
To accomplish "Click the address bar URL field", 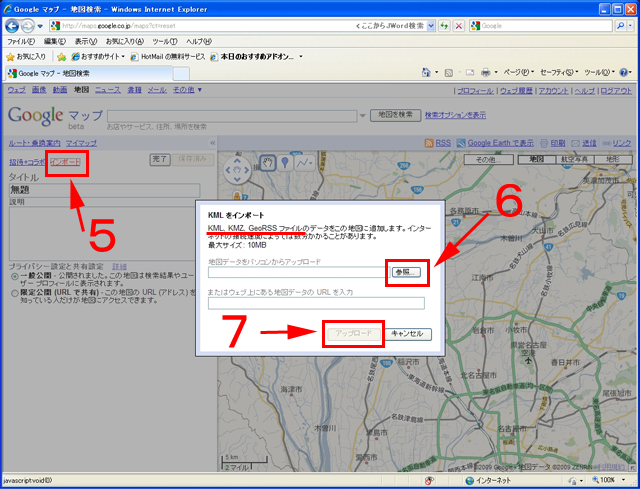I will point(202,26).
